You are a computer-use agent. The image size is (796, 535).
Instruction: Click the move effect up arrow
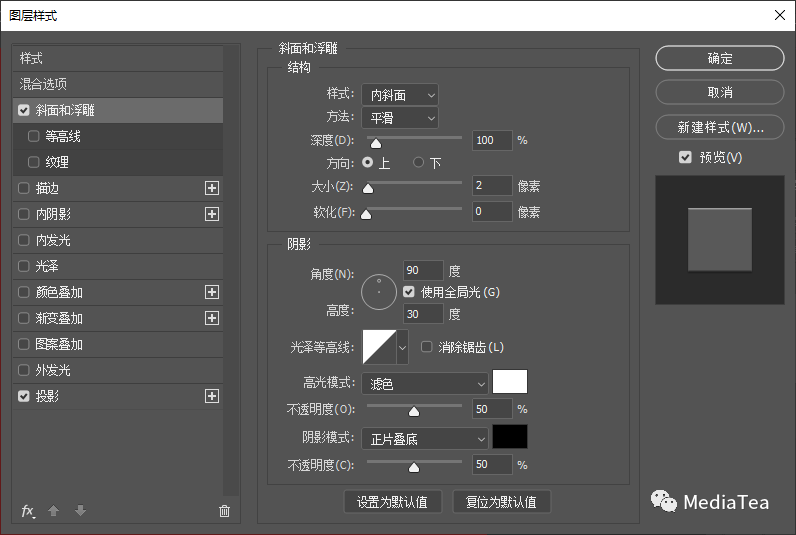point(54,510)
